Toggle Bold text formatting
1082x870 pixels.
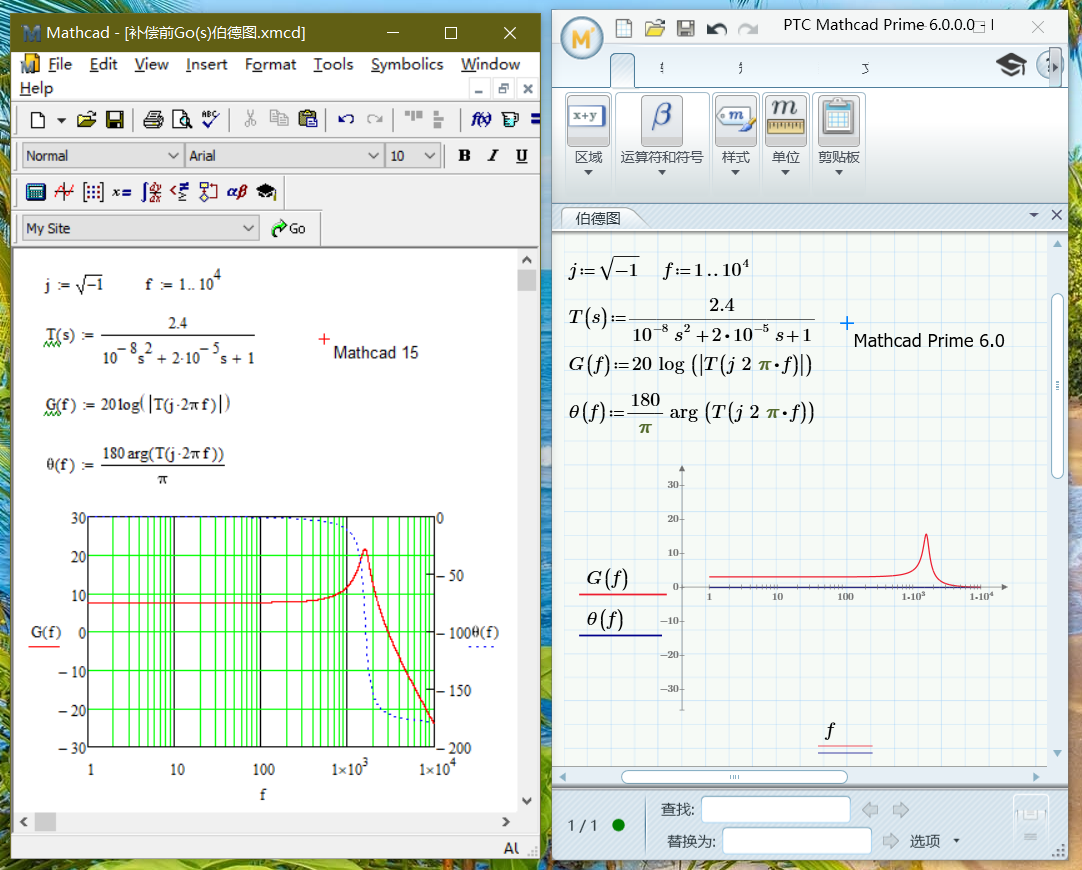pyautogui.click(x=464, y=156)
